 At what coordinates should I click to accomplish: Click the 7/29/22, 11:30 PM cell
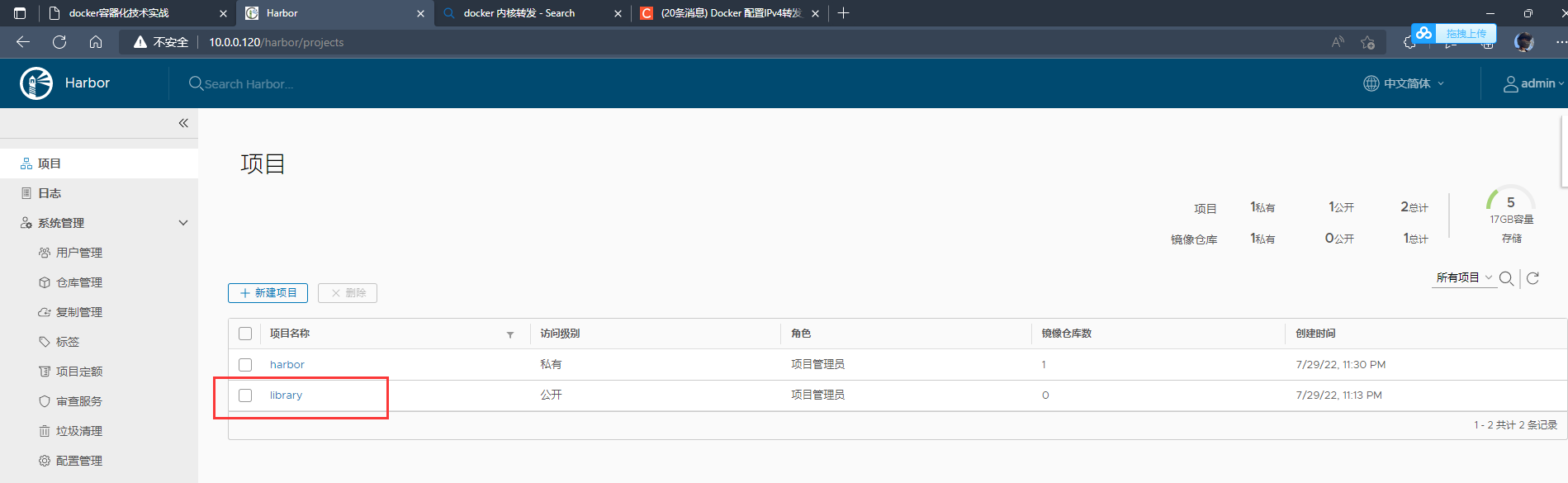point(1341,364)
